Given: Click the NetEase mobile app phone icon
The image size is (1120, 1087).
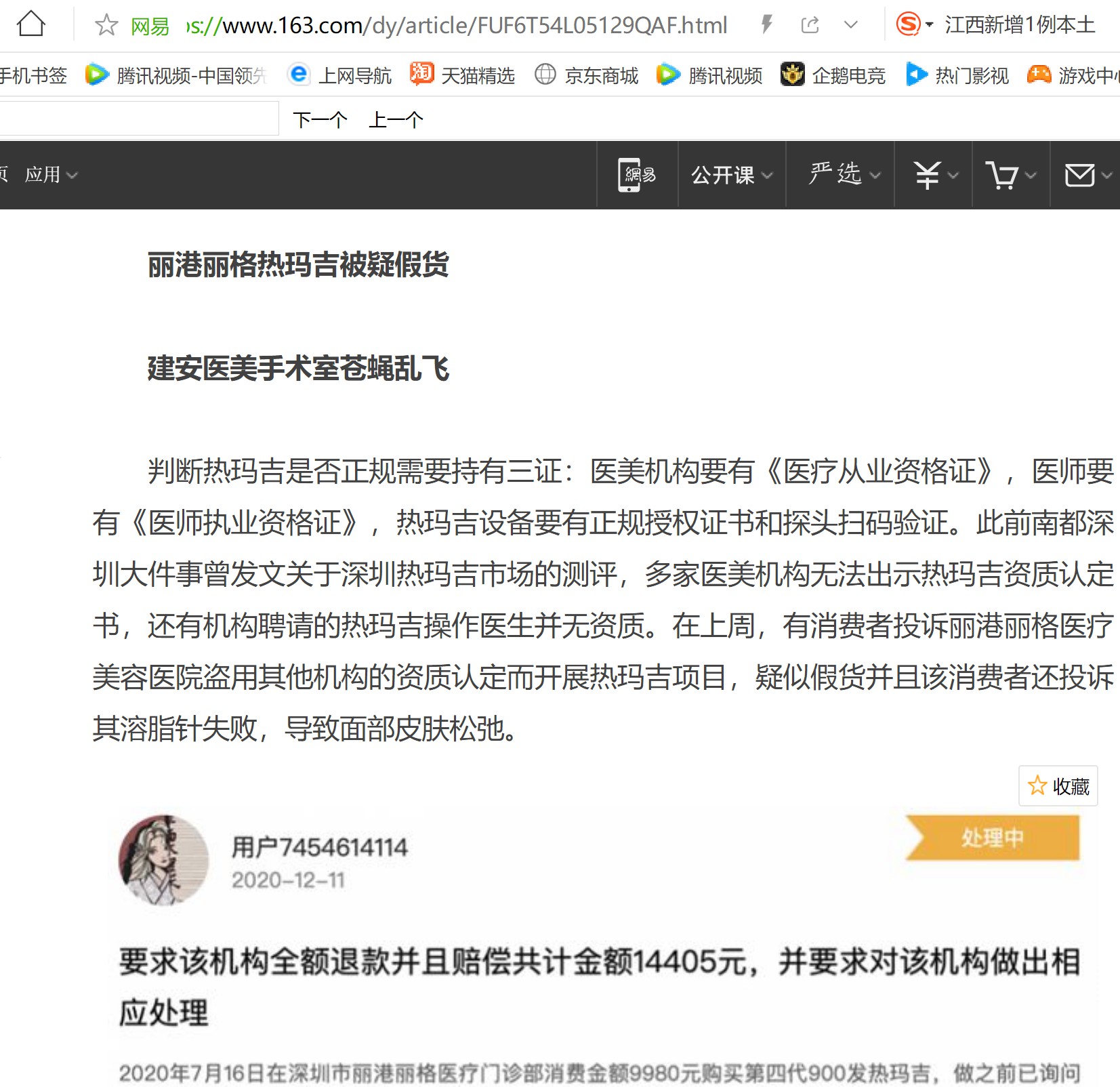Looking at the screenshot, I should [x=637, y=175].
